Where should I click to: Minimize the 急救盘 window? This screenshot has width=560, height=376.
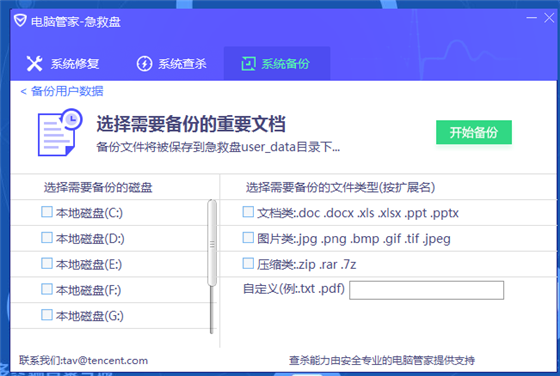(x=531, y=17)
